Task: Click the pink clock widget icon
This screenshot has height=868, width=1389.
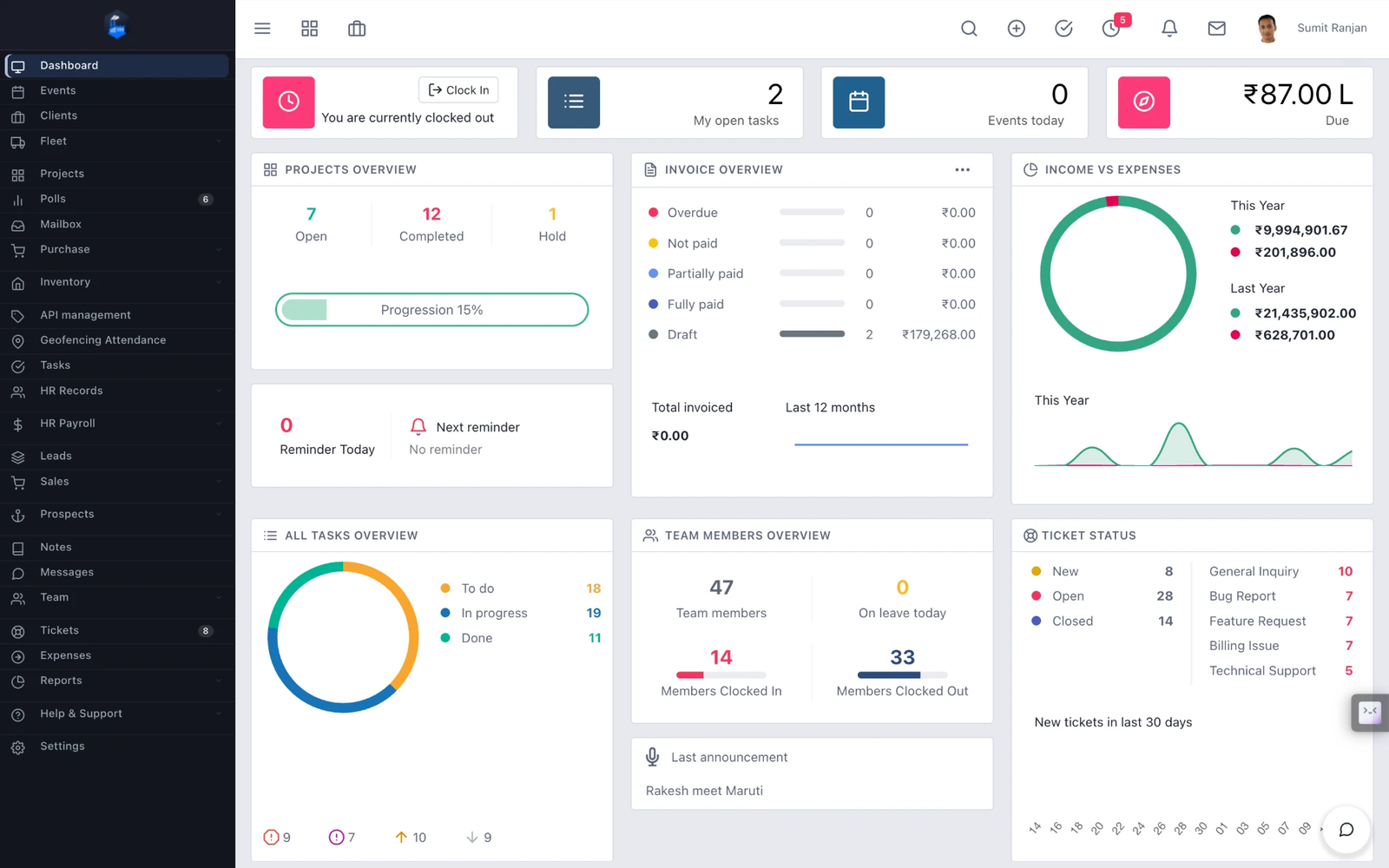Action: pos(289,102)
